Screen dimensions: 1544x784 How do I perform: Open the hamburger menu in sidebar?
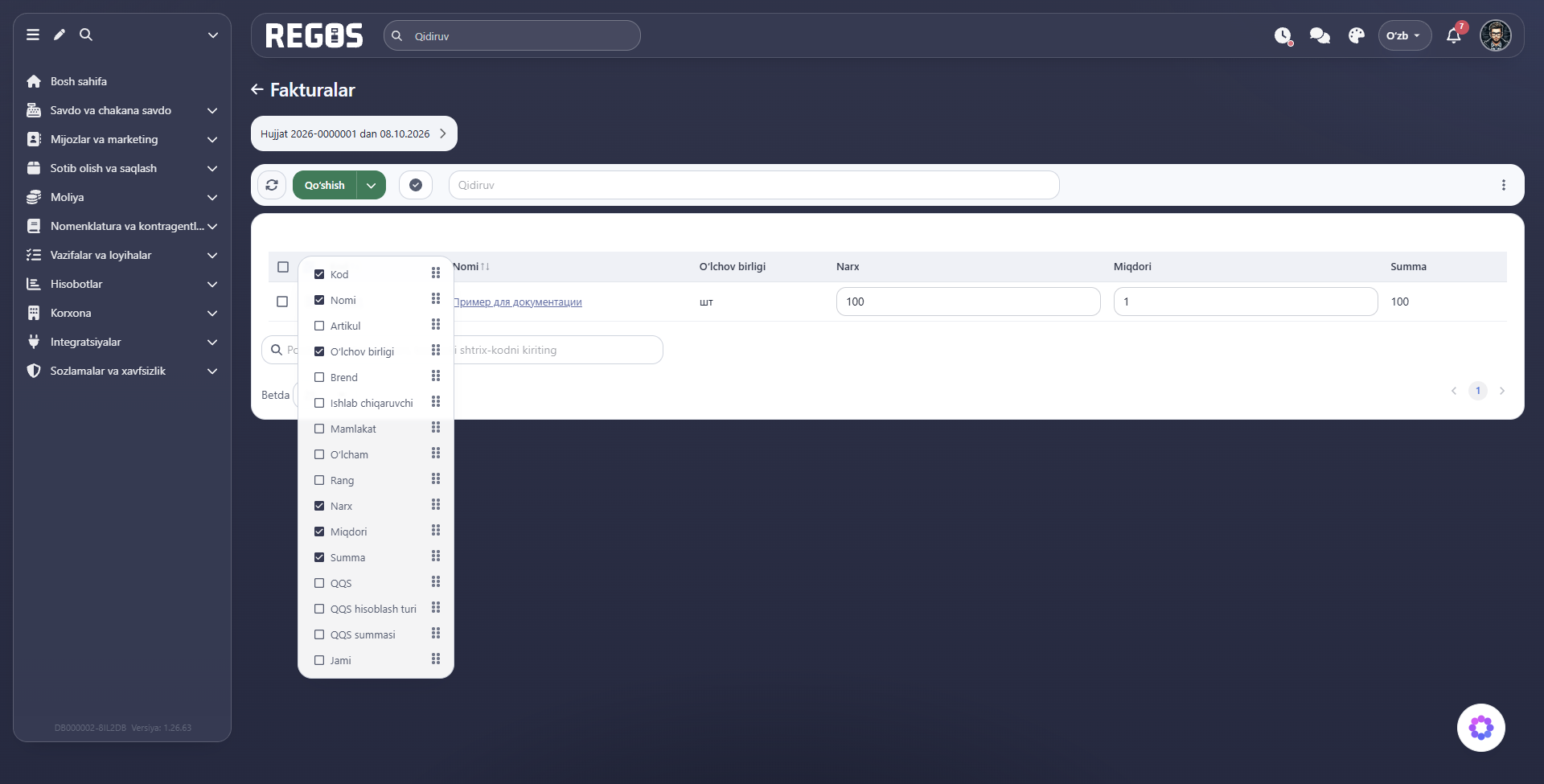(33, 35)
